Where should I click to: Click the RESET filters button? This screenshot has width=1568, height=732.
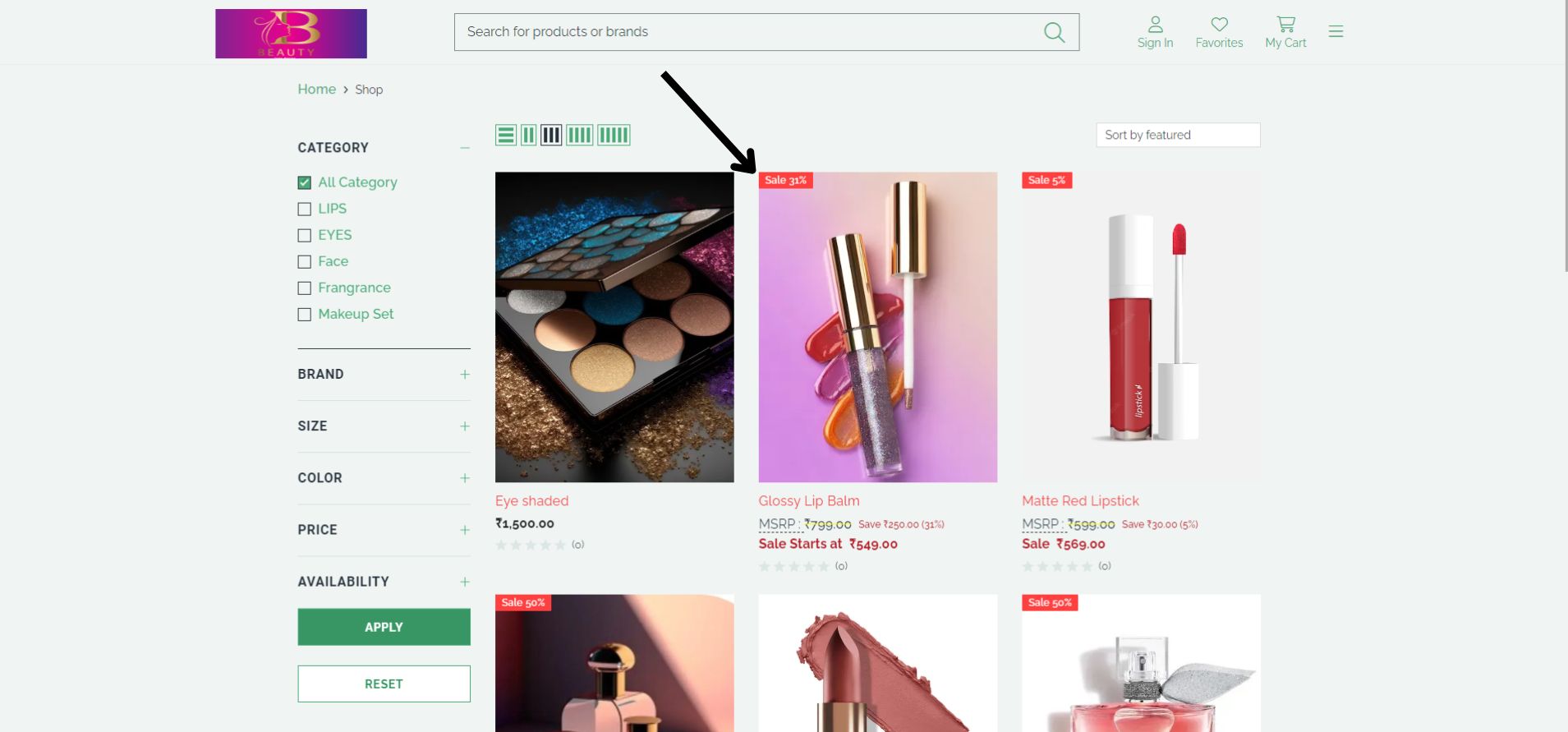[x=384, y=684]
